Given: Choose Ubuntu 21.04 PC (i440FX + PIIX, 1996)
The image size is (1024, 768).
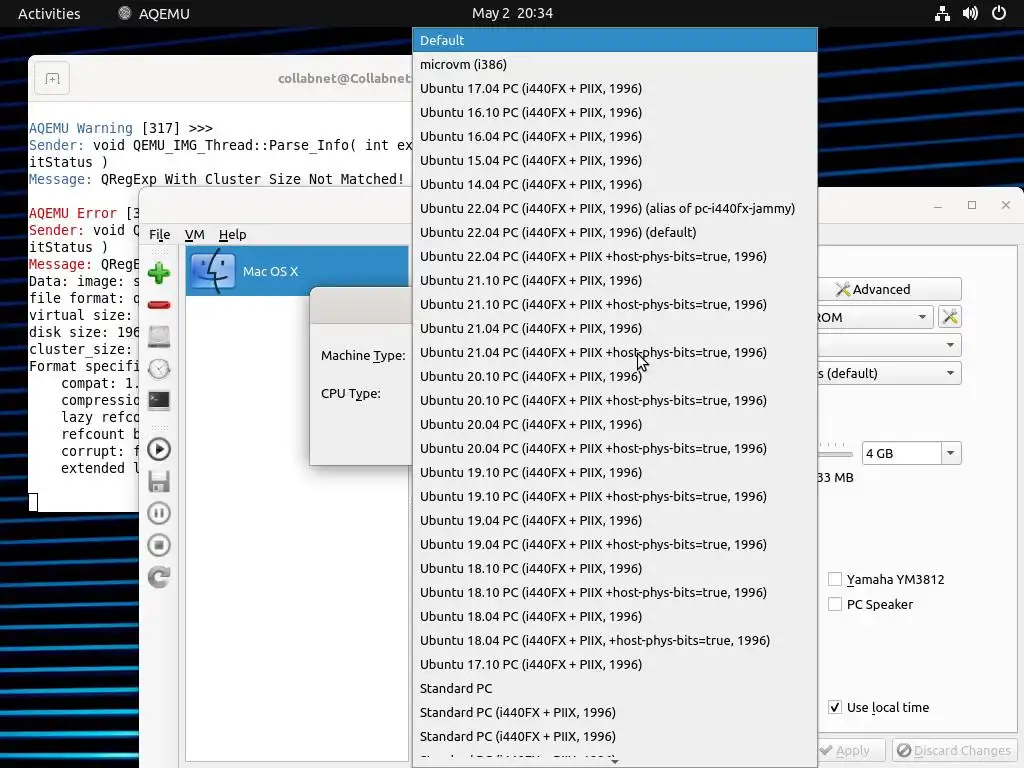Looking at the screenshot, I should point(615,328).
